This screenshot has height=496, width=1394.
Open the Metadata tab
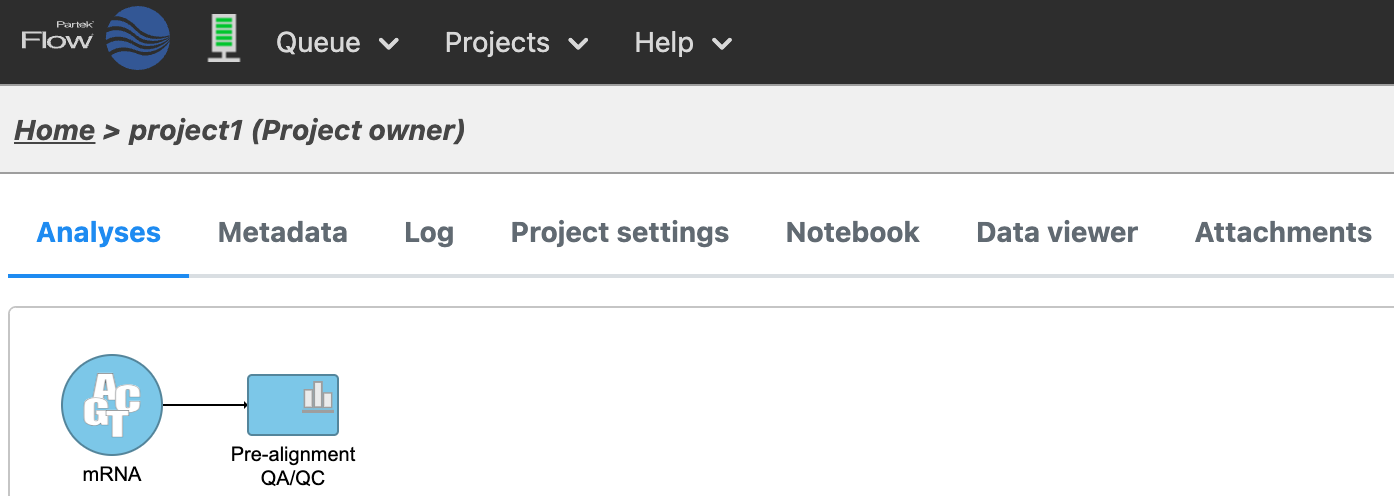click(283, 233)
